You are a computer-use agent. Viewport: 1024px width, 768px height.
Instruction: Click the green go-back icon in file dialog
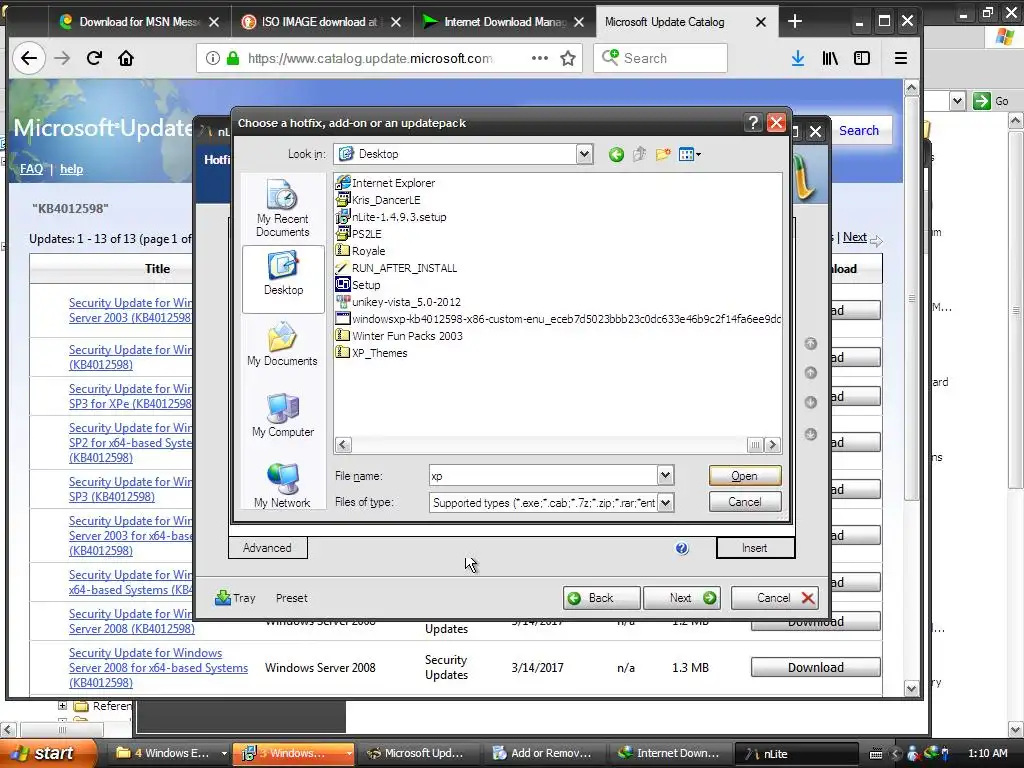(x=616, y=155)
